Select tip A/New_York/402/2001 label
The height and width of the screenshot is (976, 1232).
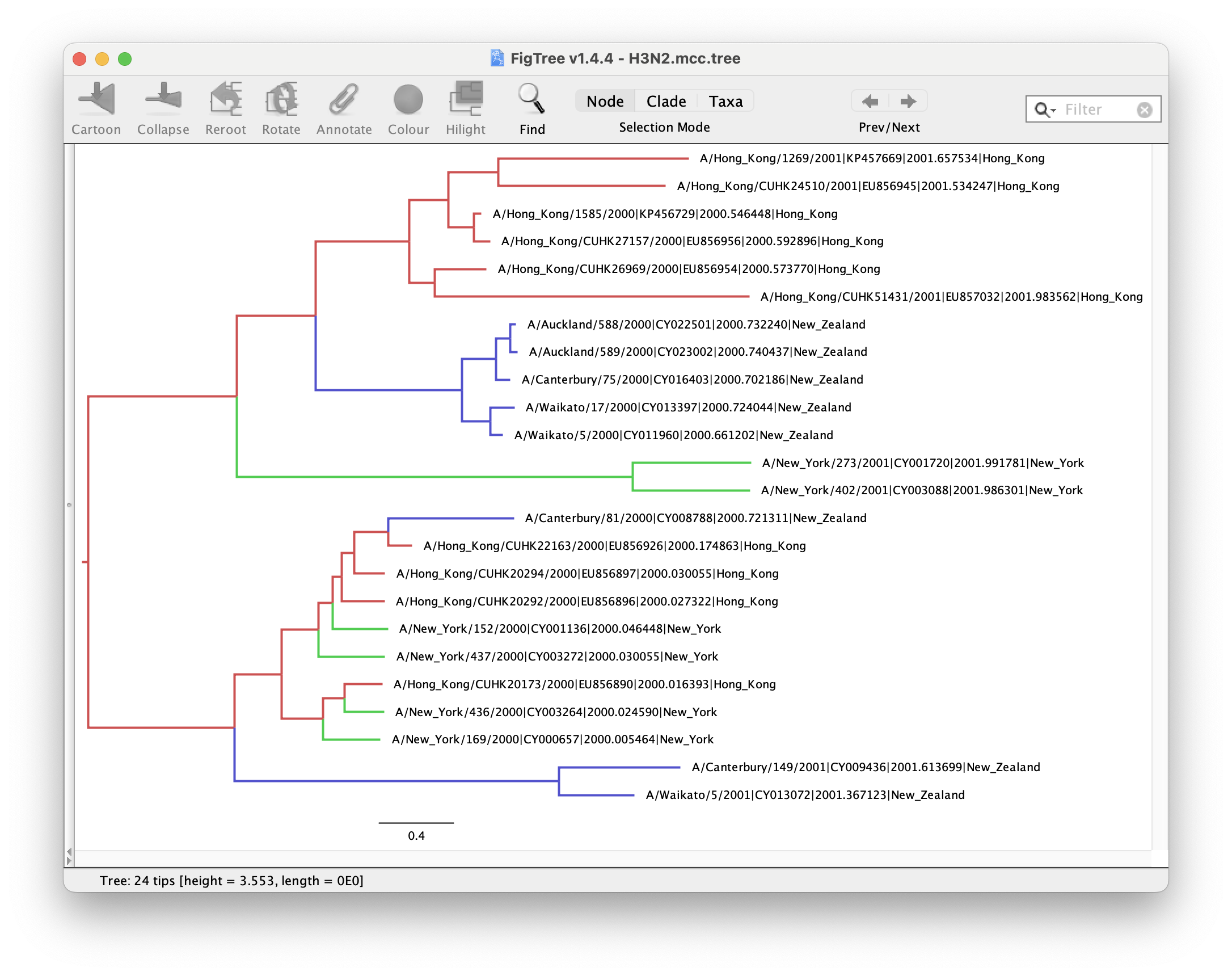(x=921, y=490)
